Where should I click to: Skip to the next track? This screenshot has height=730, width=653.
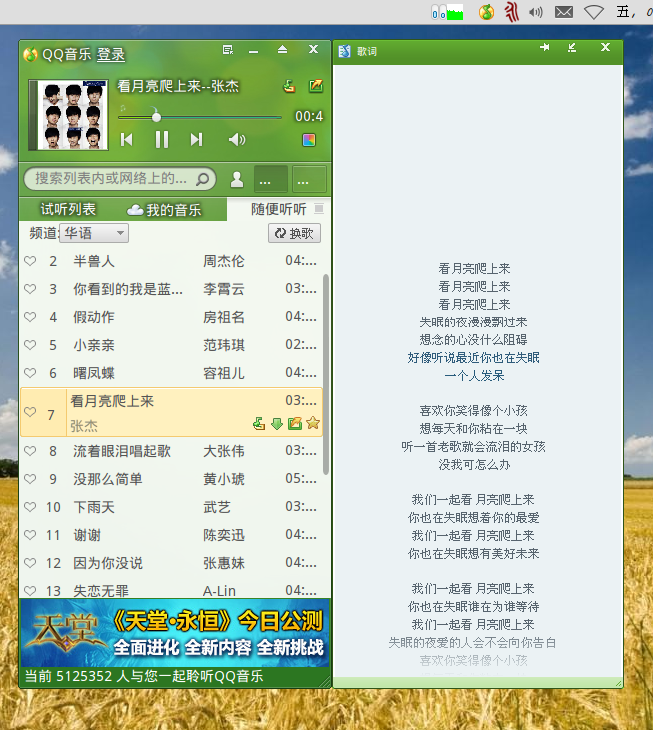click(196, 139)
